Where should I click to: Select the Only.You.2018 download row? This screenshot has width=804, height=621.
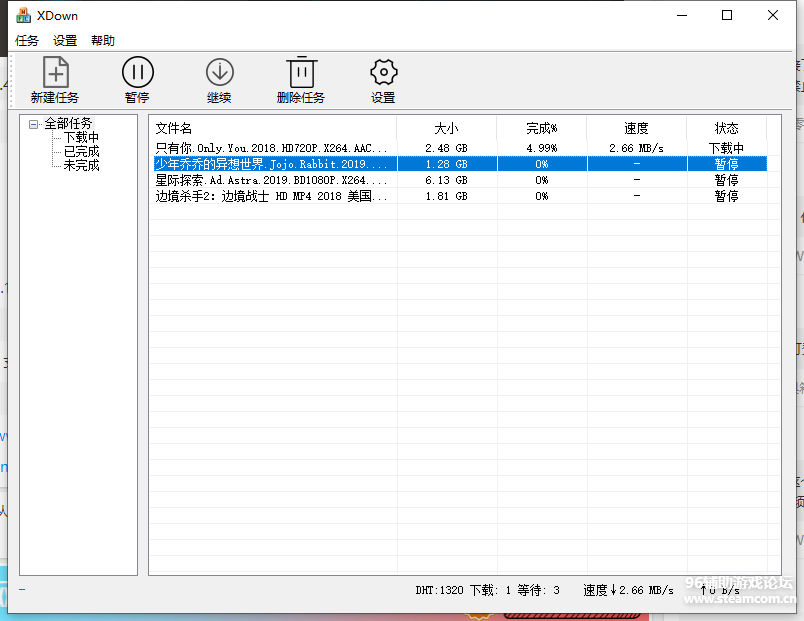click(x=271, y=148)
